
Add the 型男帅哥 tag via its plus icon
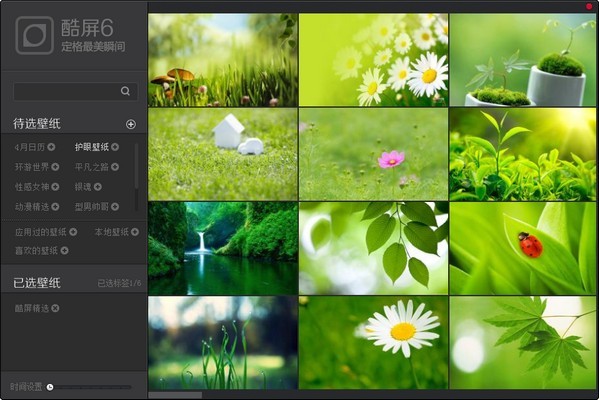(115, 207)
